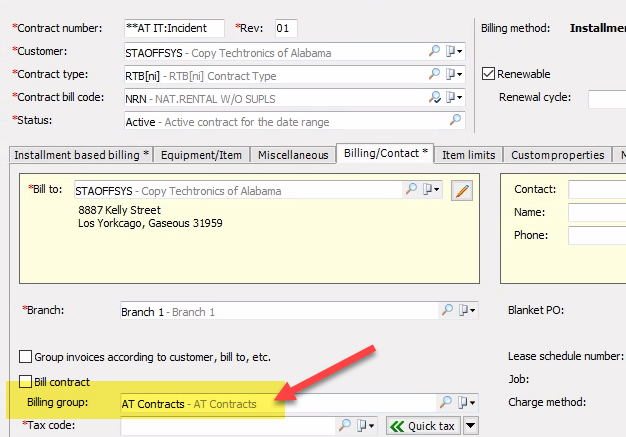Click the Phone input field
This screenshot has width=626, height=437.
coord(597,235)
